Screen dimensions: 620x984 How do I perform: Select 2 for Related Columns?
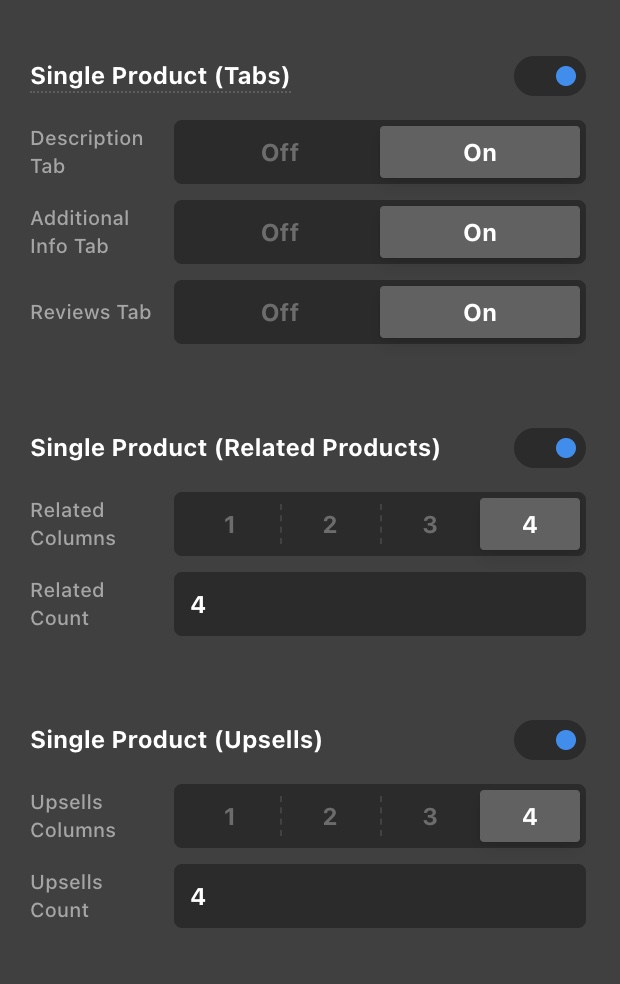(330, 525)
